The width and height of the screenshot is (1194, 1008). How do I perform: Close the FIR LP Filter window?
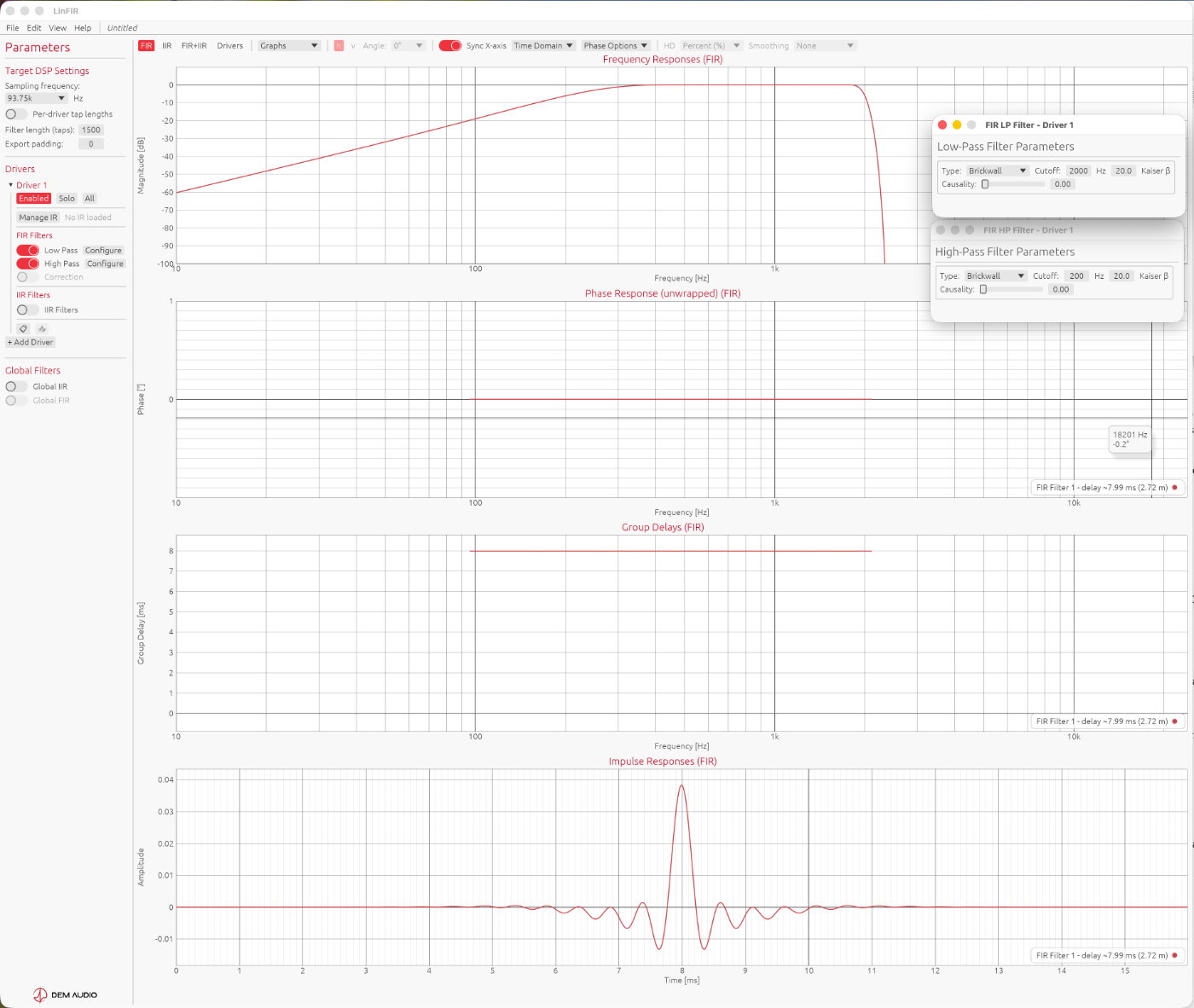coord(942,125)
